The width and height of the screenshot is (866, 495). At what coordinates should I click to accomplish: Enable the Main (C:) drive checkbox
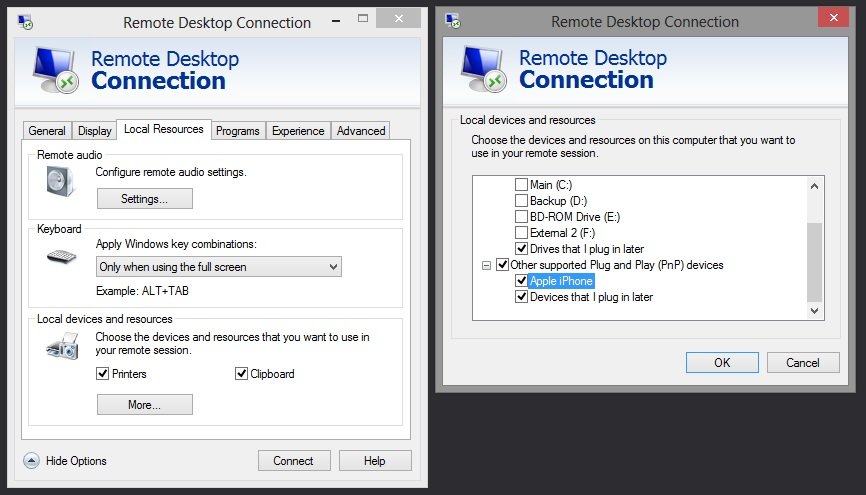point(521,185)
